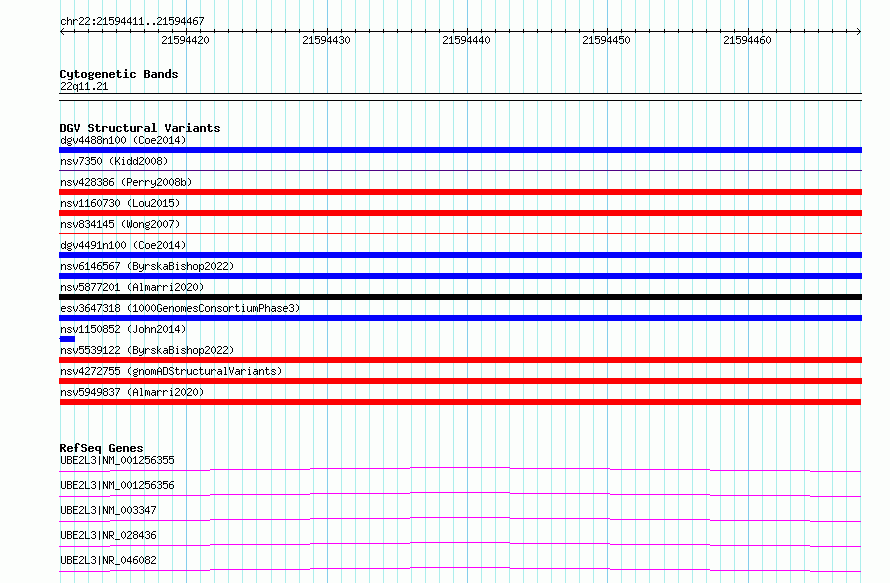Click right arrowhead of coordinate ruler
This screenshot has height=583, width=890.
point(859,31)
